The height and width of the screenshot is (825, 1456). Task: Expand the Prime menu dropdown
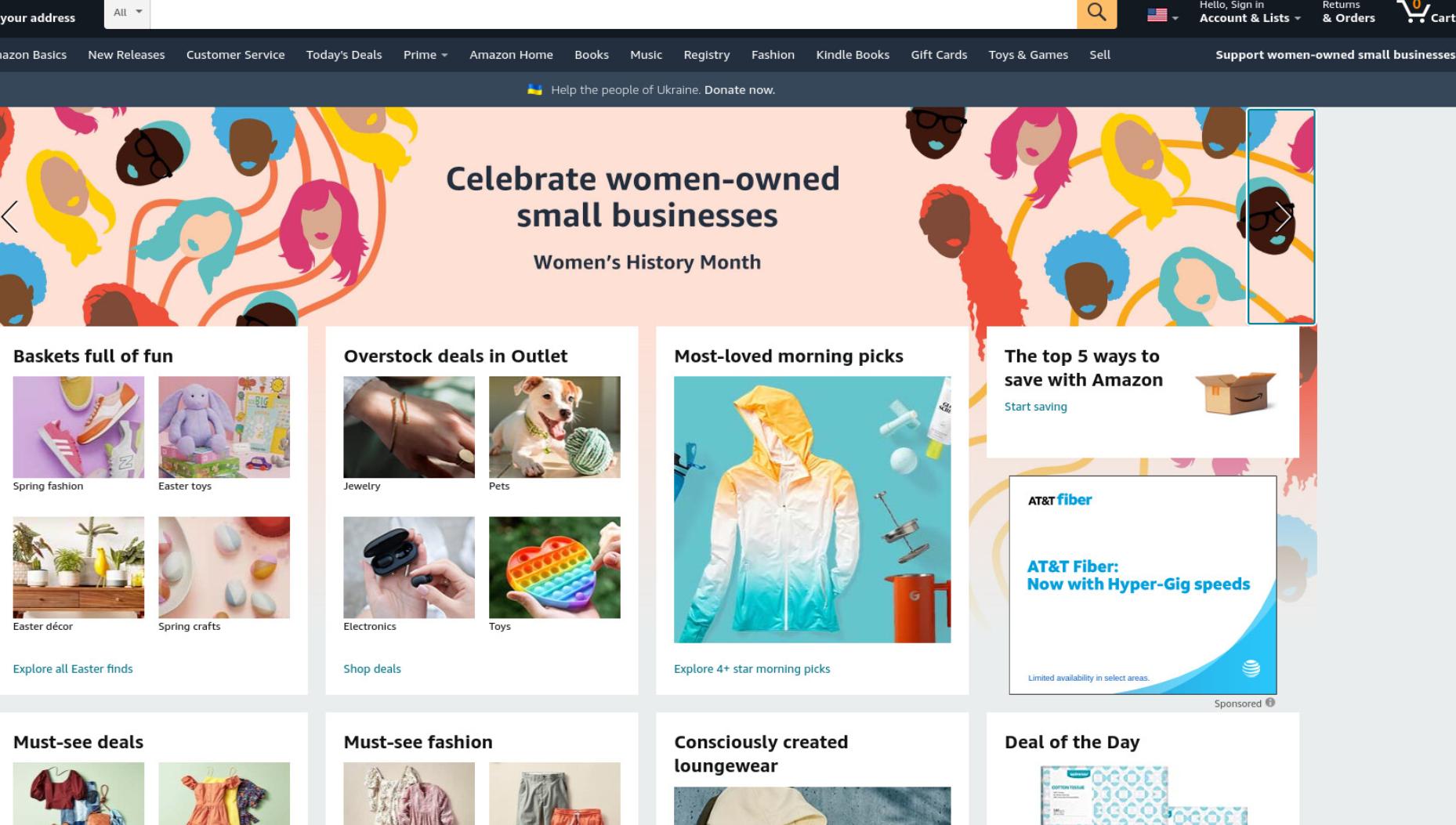pyautogui.click(x=426, y=55)
